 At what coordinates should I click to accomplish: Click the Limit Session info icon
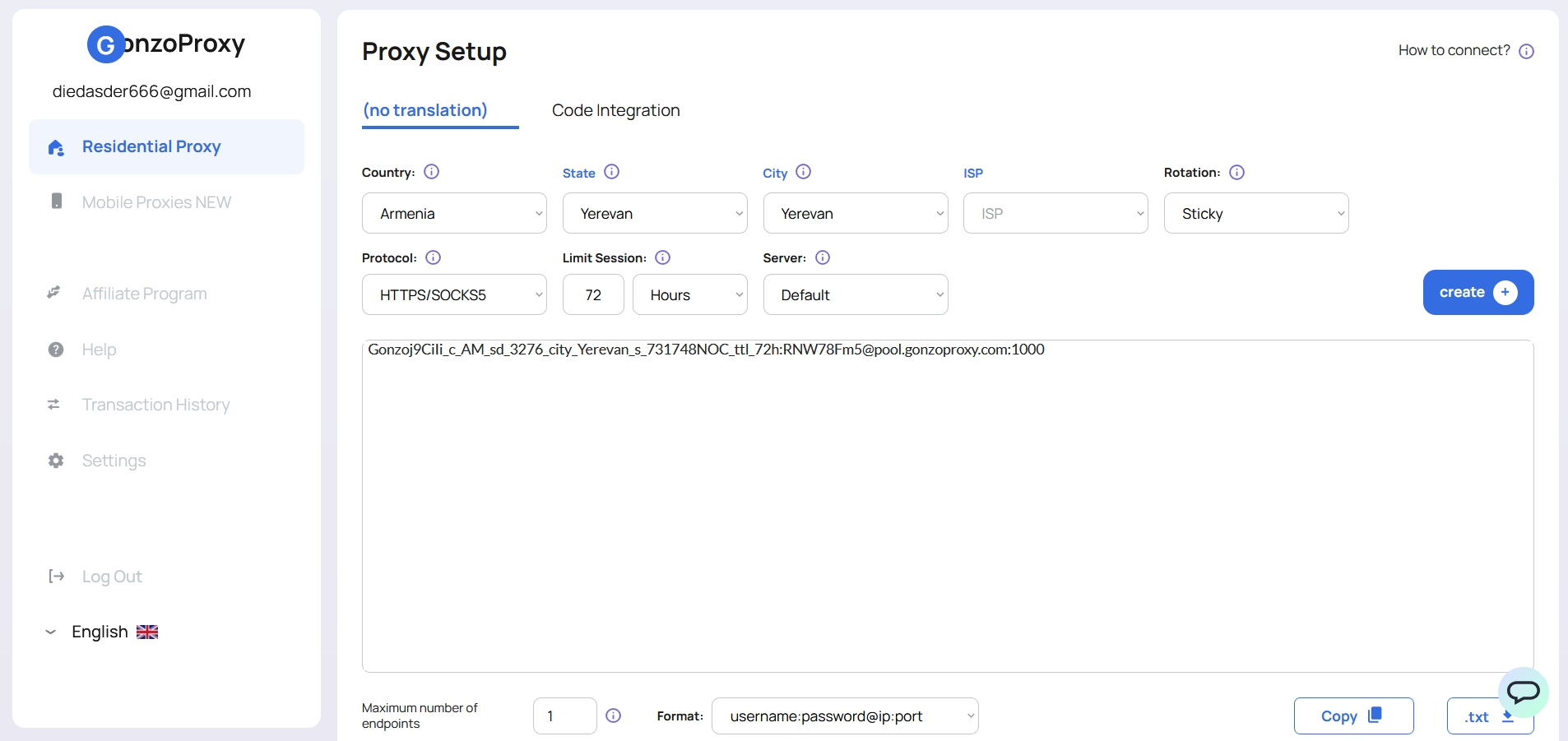662,257
